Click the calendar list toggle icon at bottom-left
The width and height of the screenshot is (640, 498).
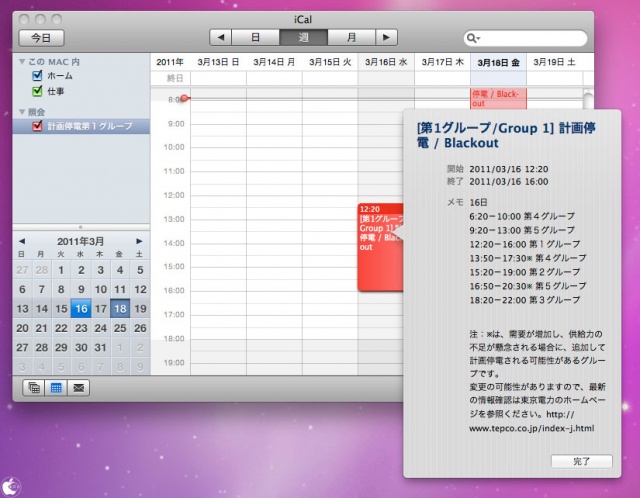click(x=32, y=387)
